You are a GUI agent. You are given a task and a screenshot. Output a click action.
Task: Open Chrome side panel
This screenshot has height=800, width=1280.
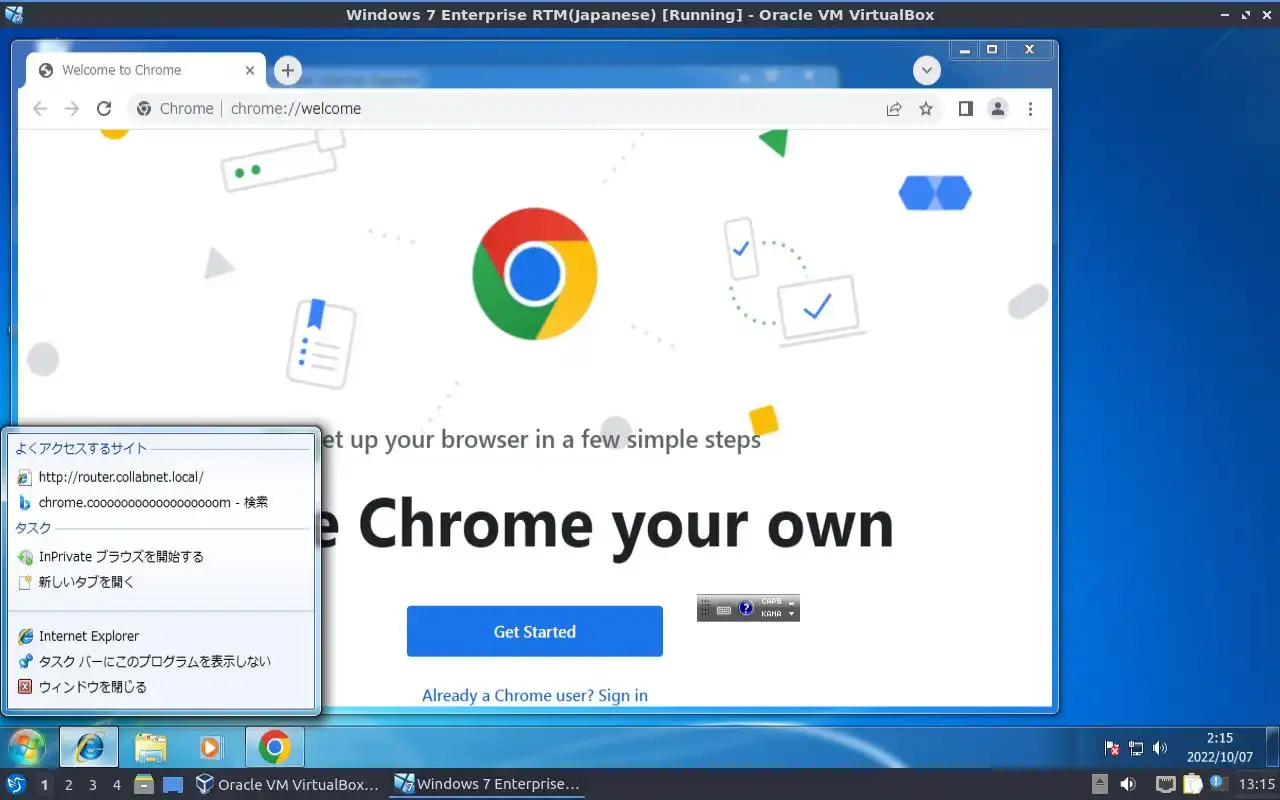point(965,109)
